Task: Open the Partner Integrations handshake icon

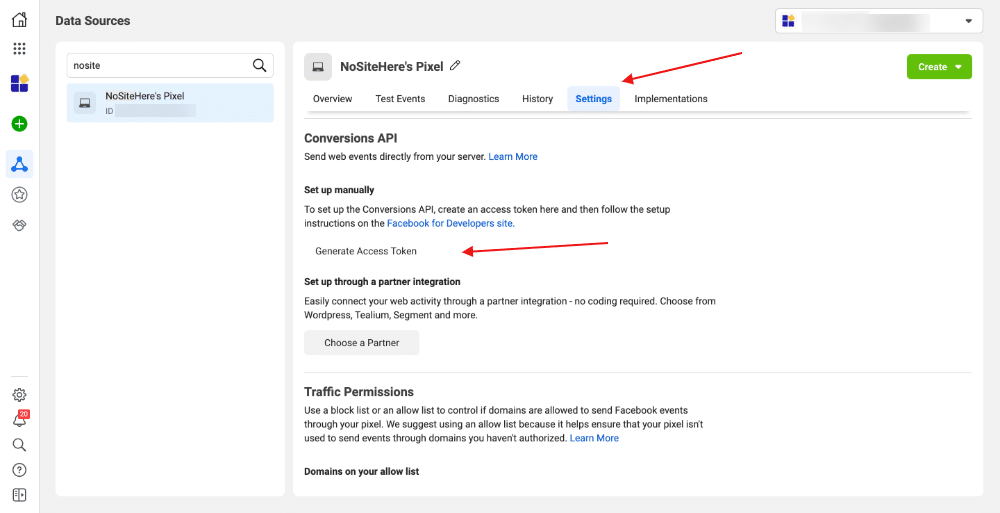Action: (x=19, y=225)
